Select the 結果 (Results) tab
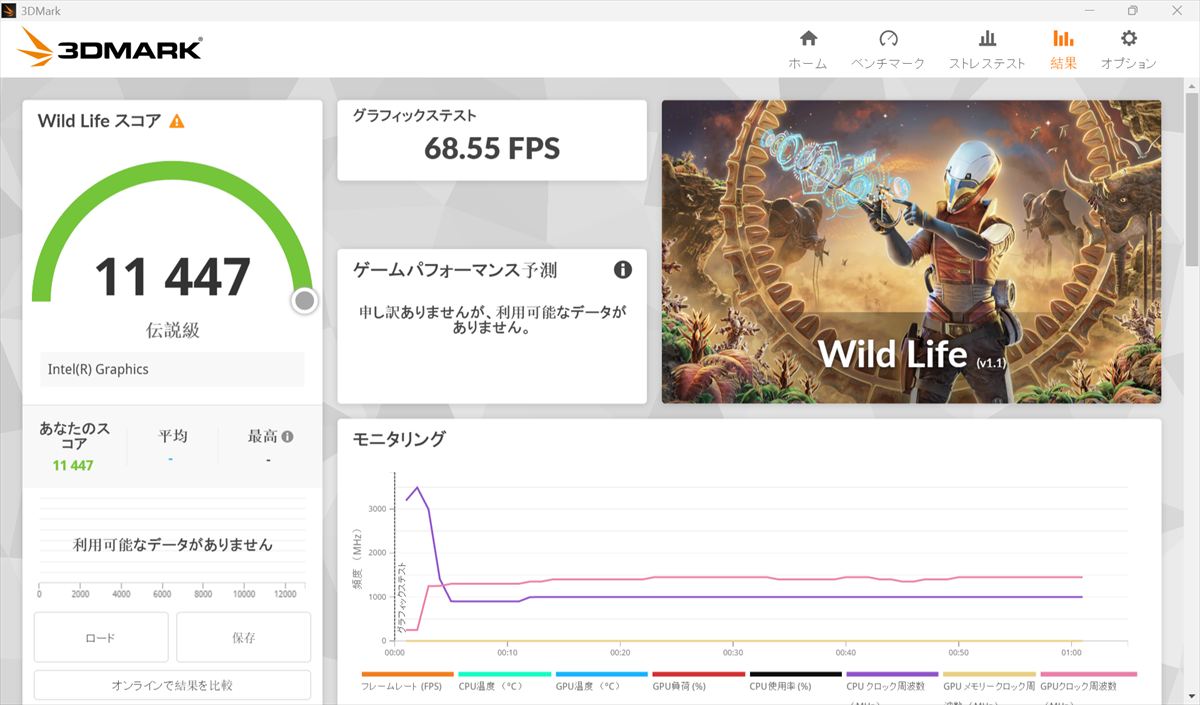The height and width of the screenshot is (705, 1200). 1063,49
